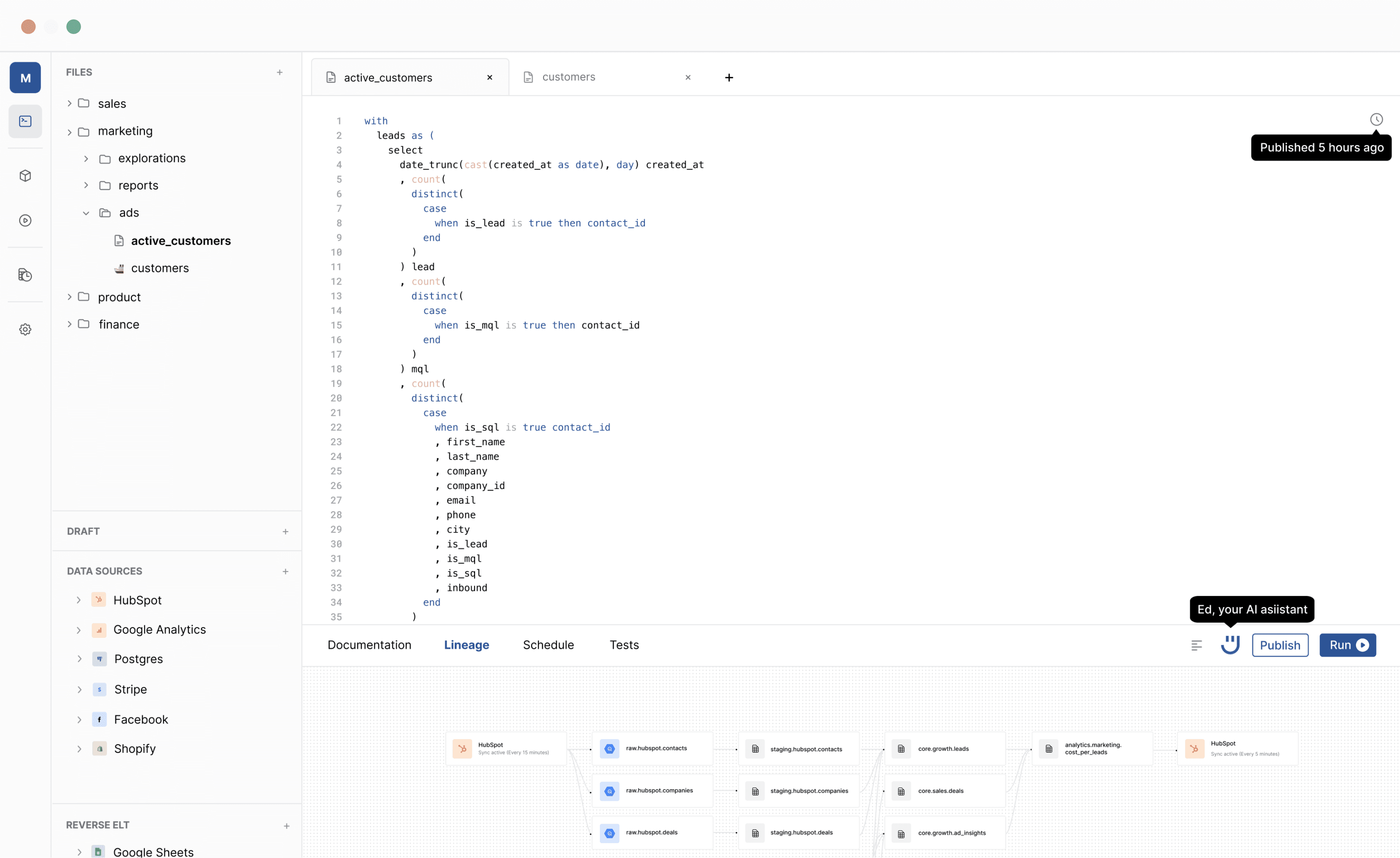Click the version history clock icon
The image size is (1400, 858).
pyautogui.click(x=1376, y=120)
